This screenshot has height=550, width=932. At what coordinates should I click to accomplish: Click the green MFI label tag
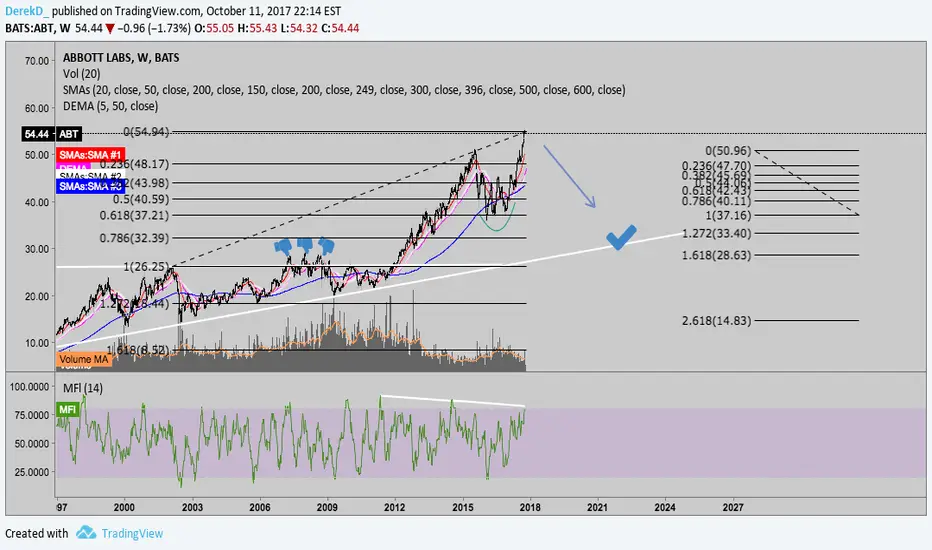(67, 410)
